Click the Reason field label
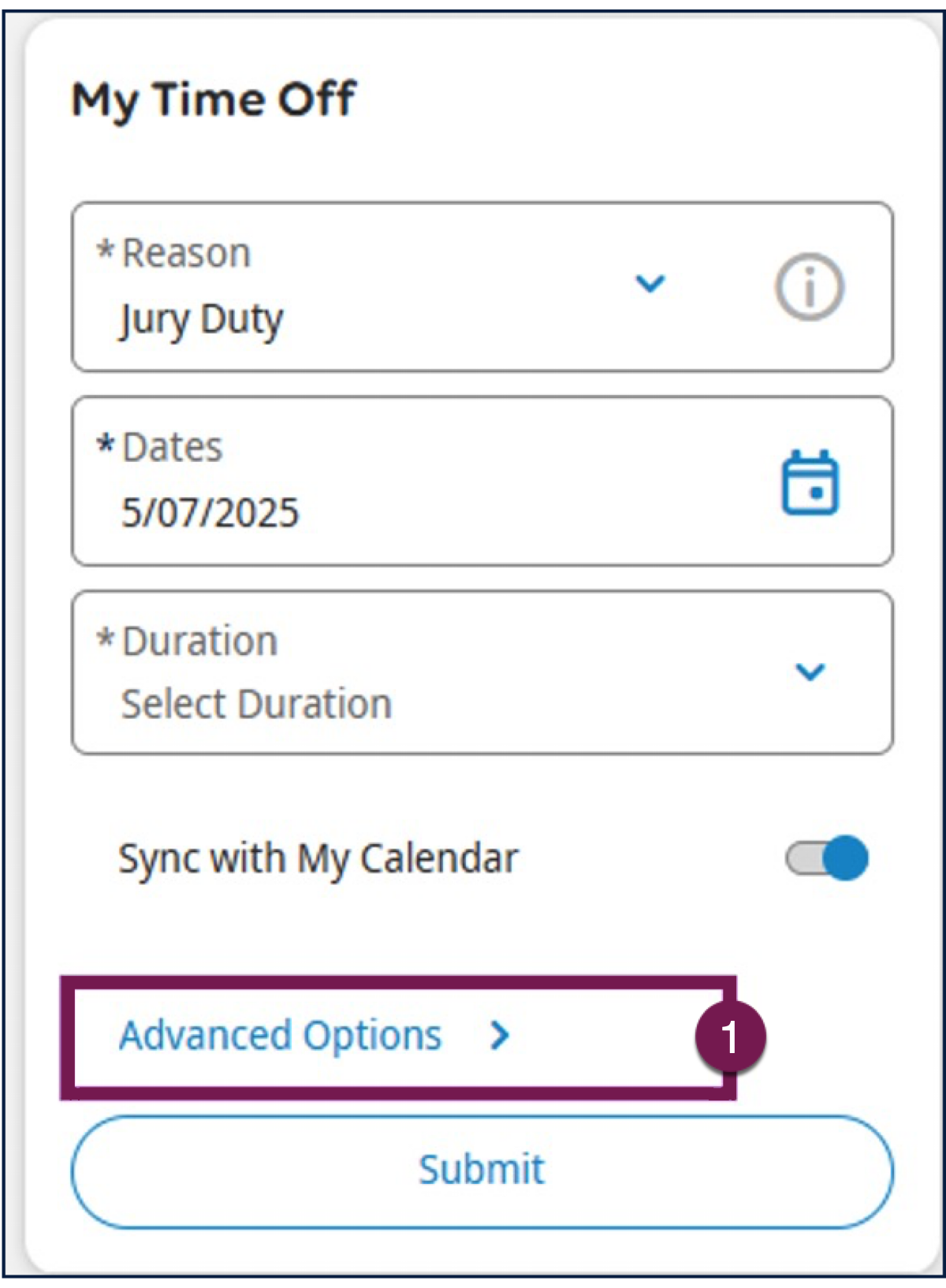 point(186,253)
